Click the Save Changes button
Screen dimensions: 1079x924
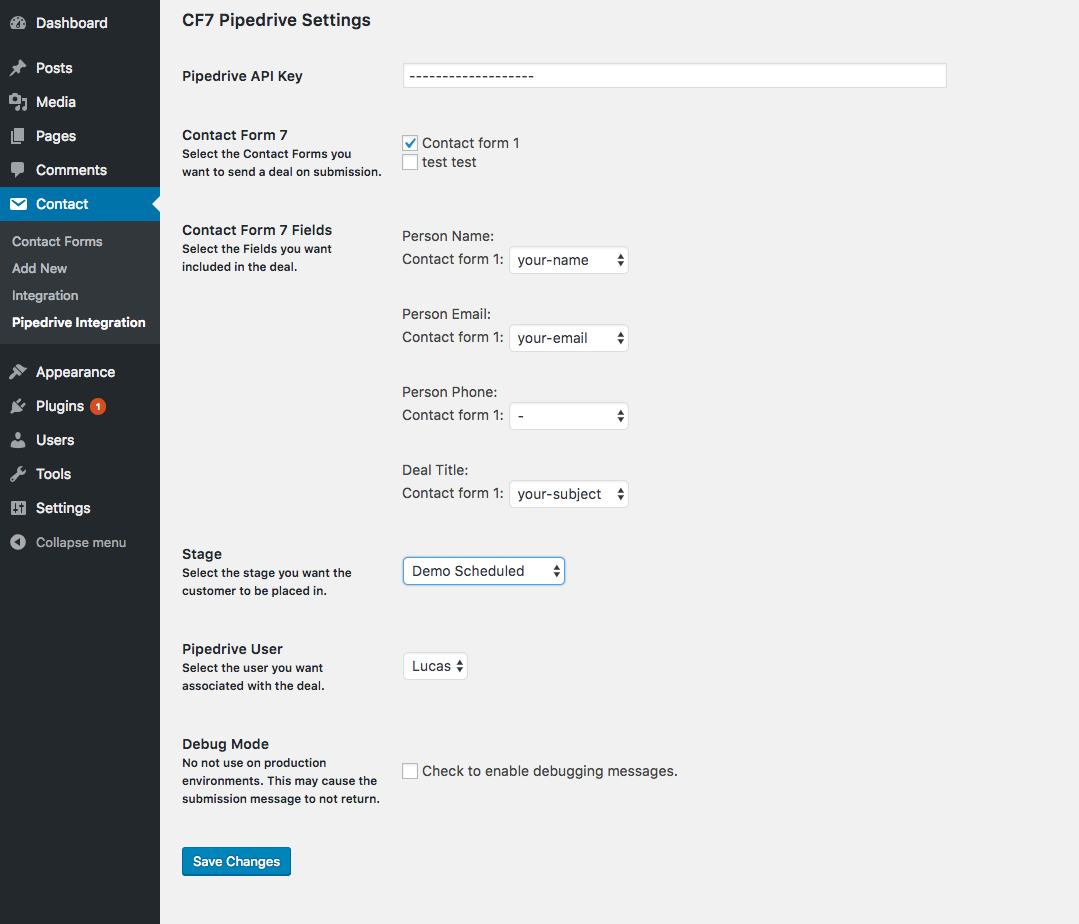236,861
